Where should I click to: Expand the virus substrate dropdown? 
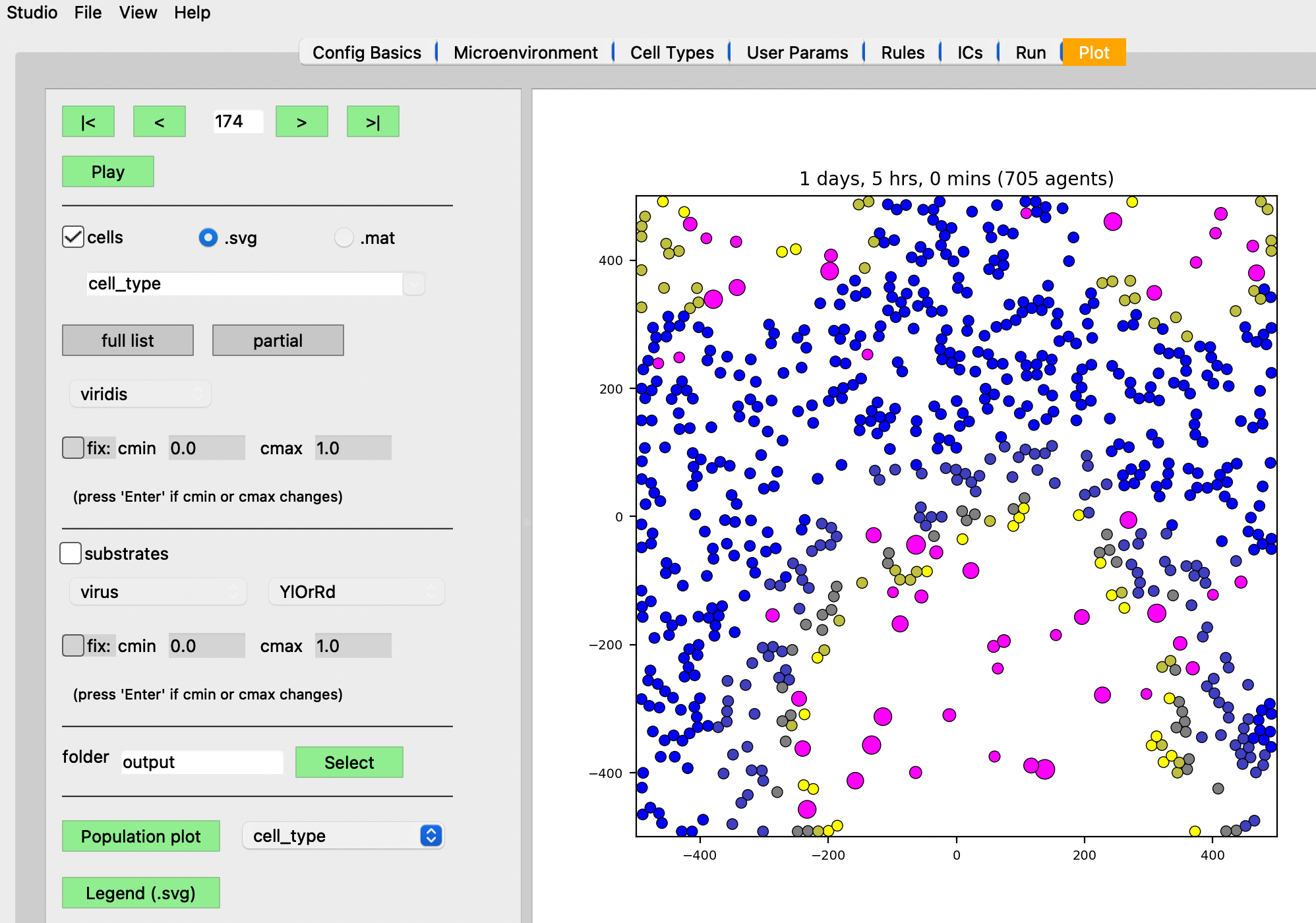tap(158, 591)
